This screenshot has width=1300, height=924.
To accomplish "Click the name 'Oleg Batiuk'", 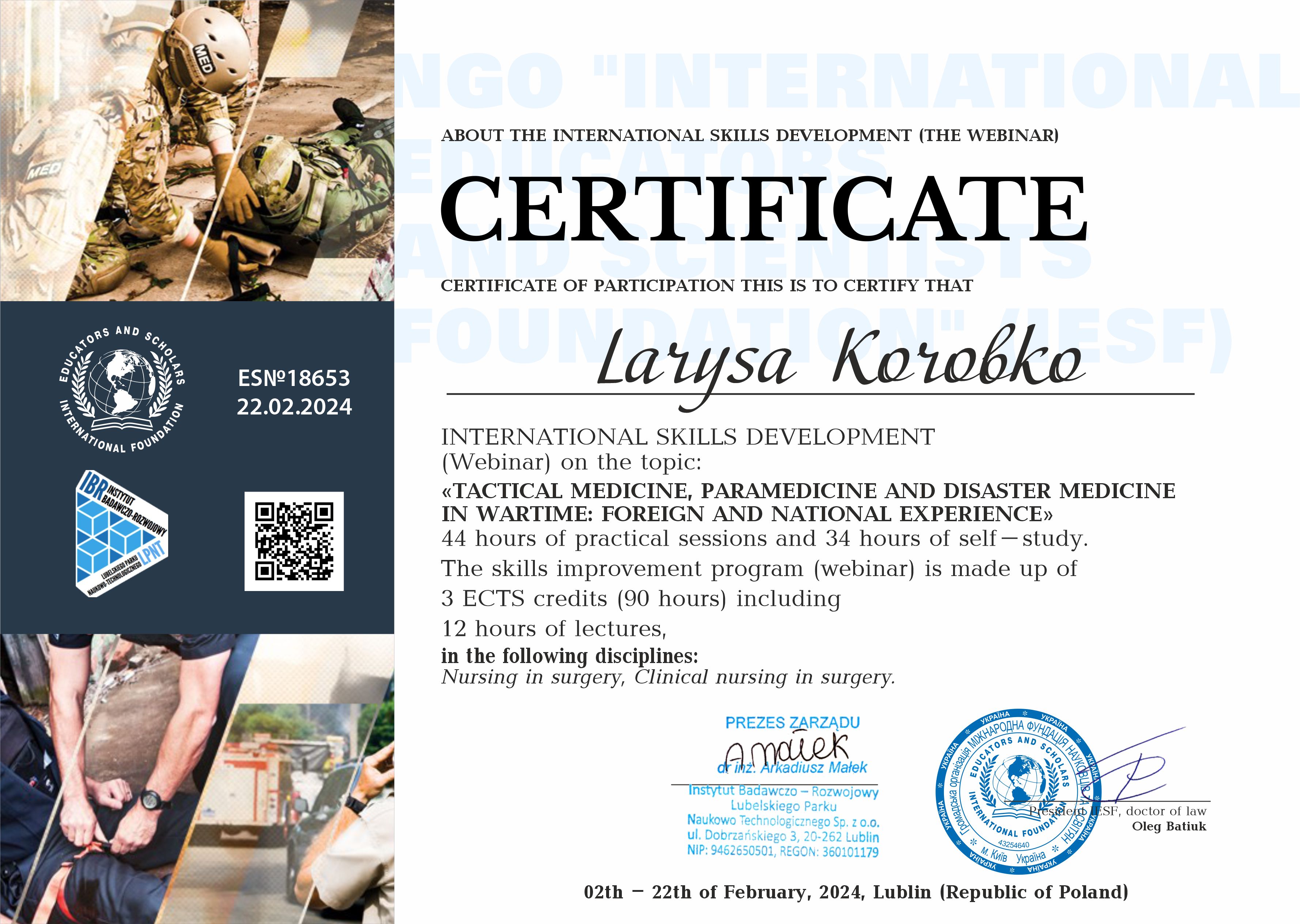I will coord(1169,826).
